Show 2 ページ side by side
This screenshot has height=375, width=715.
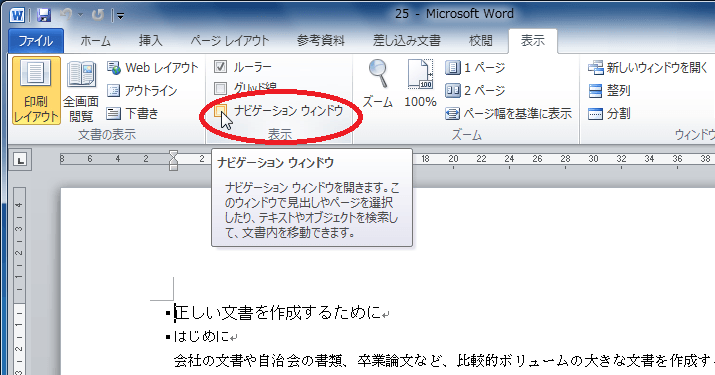click(x=475, y=90)
